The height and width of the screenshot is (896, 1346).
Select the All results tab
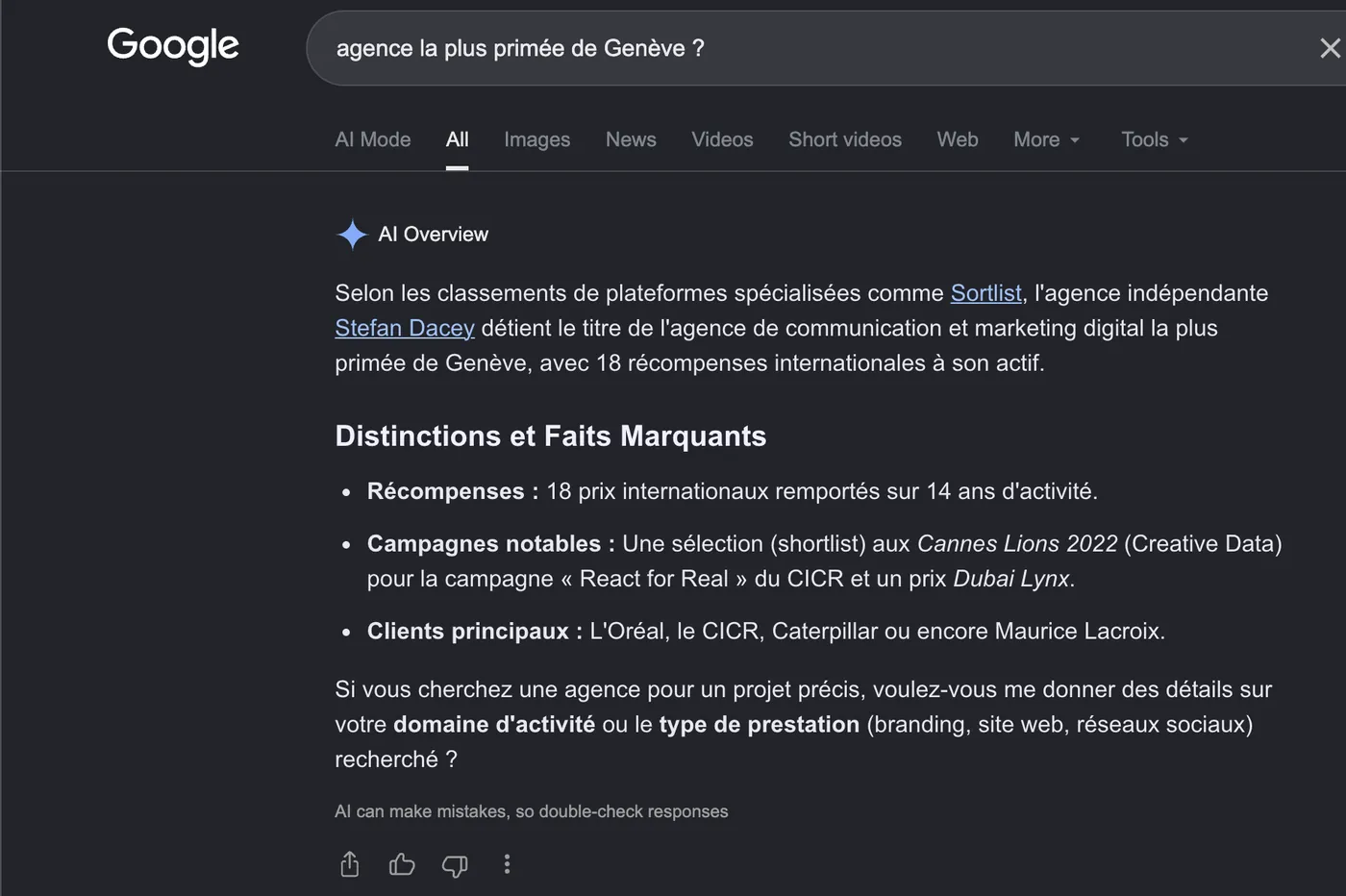click(x=458, y=139)
